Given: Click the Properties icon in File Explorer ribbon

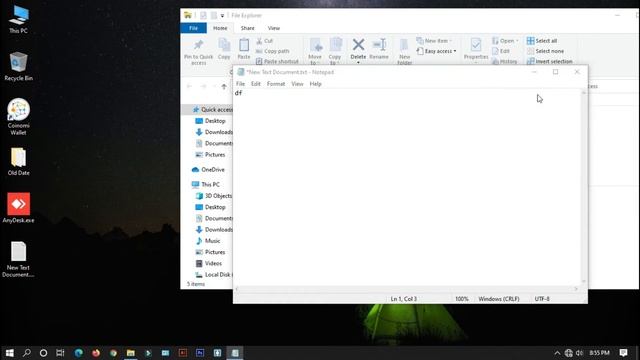Looking at the screenshot, I should (x=476, y=44).
